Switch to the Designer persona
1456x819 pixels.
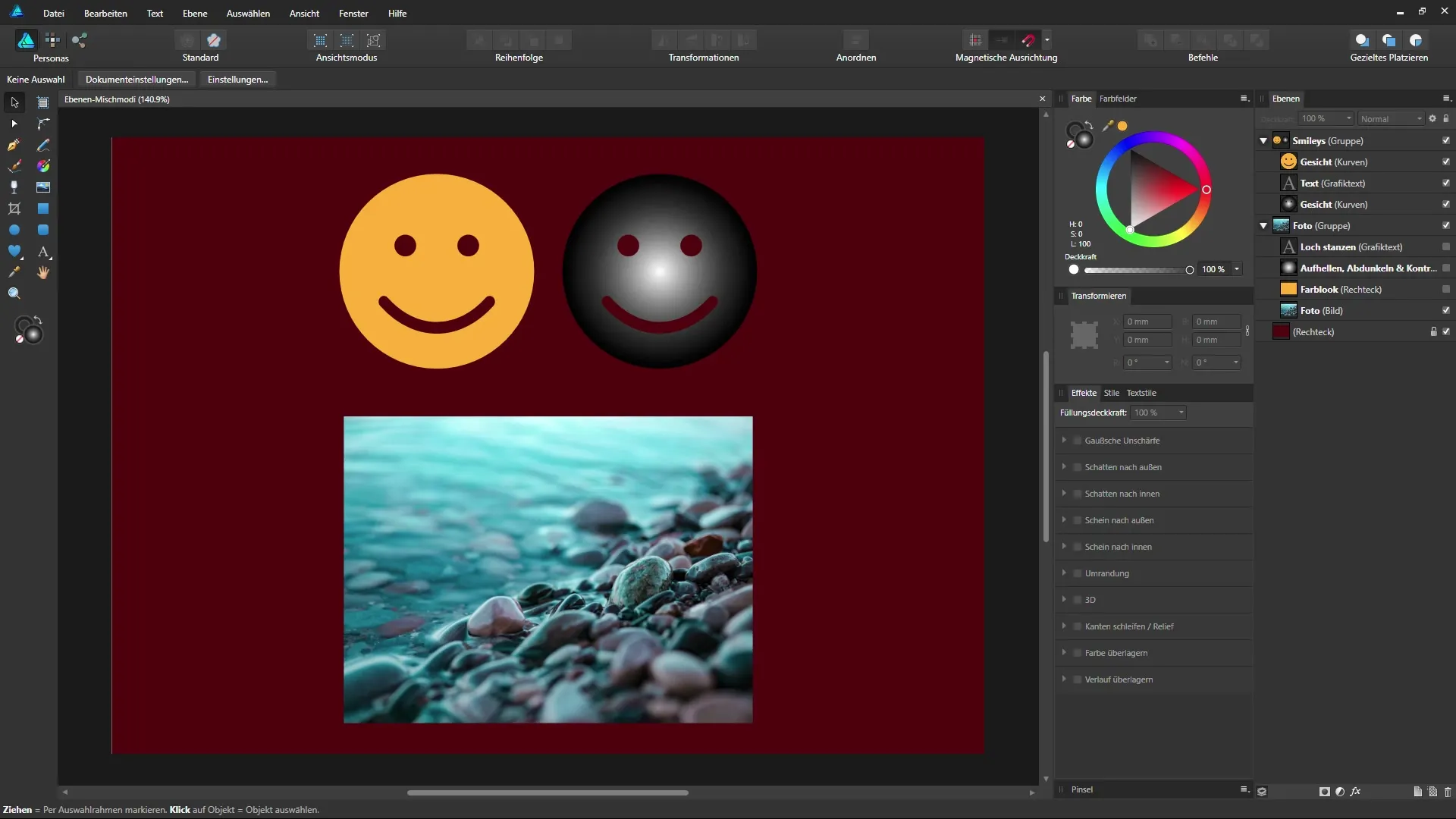26,40
